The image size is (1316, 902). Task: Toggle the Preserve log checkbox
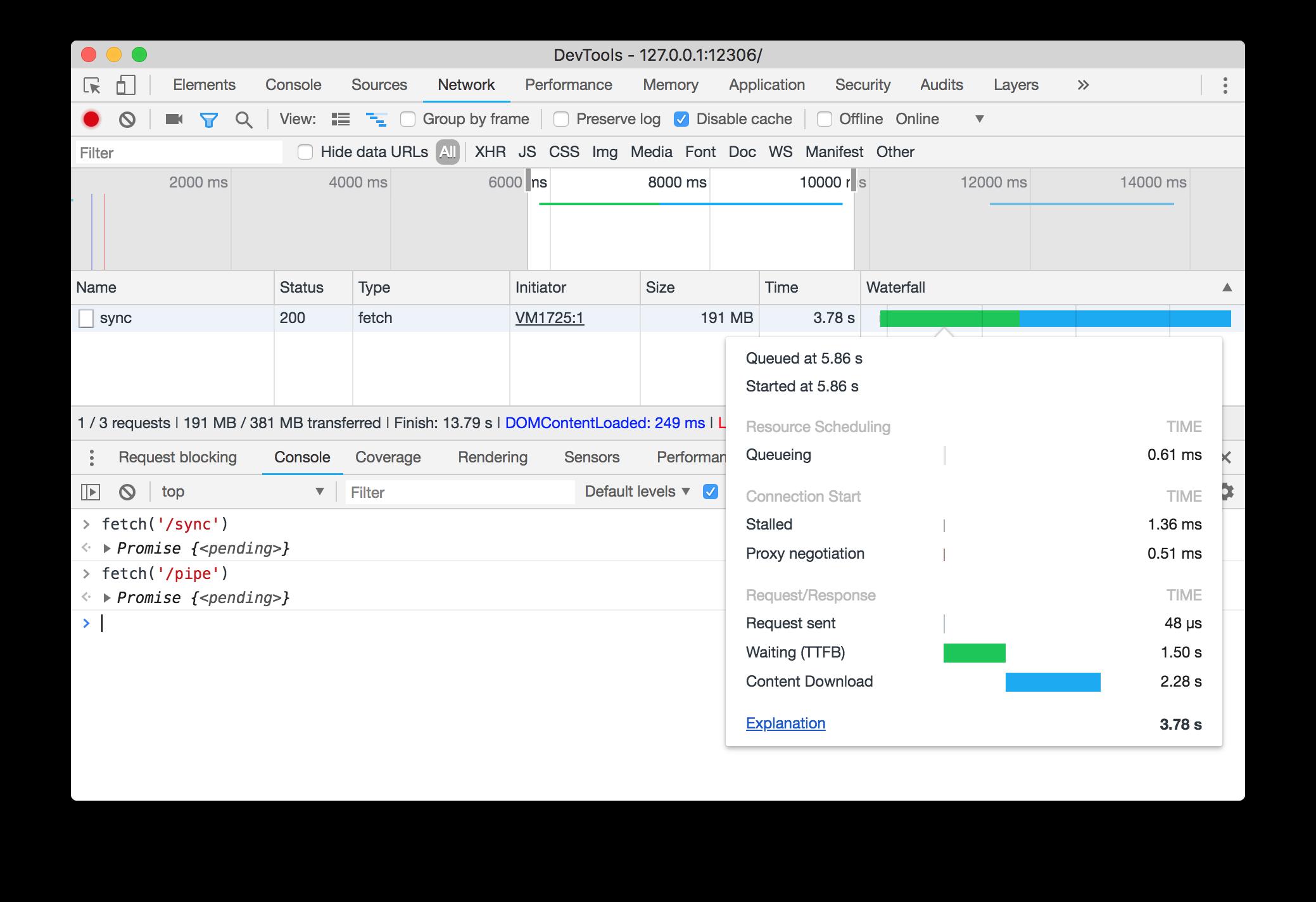coord(560,119)
